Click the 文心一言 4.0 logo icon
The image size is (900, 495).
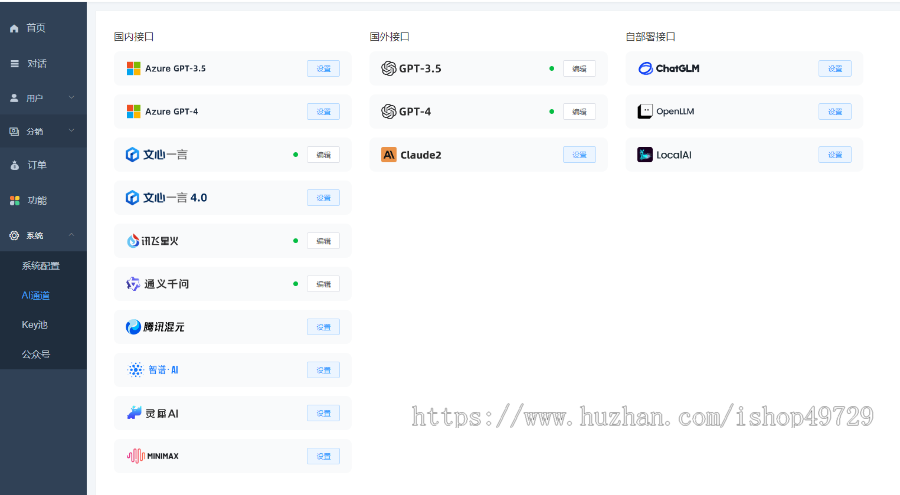tap(133, 198)
